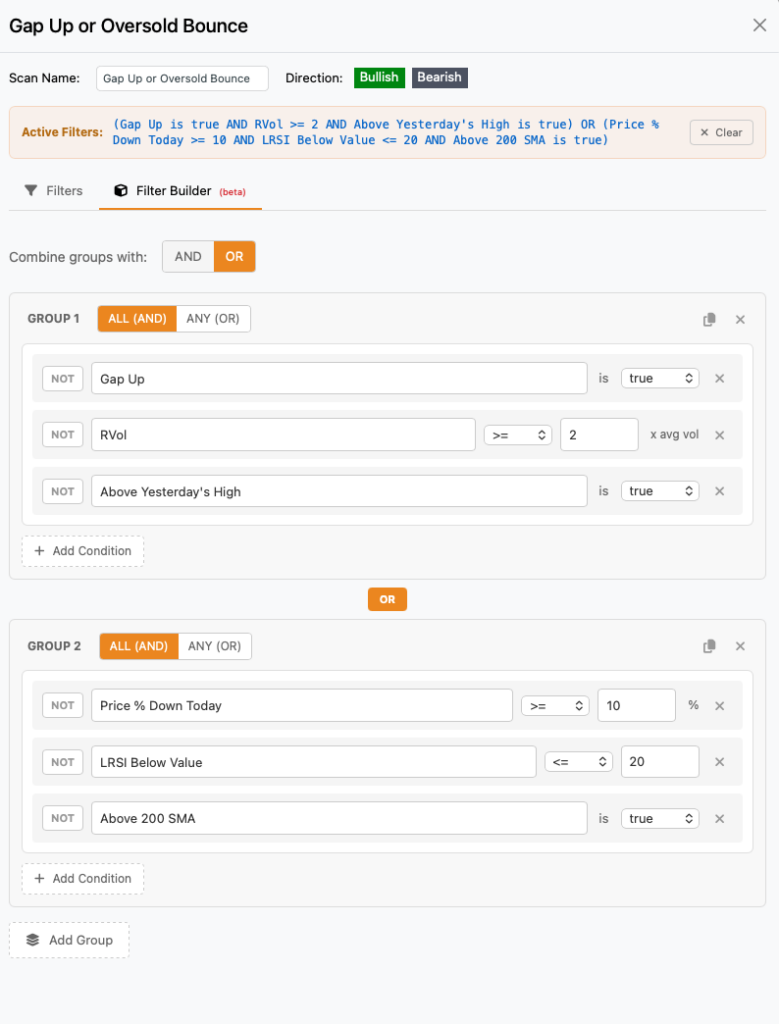The height and width of the screenshot is (1024, 779).
Task: Duplicate Group 1 using the copy icon
Action: pos(709,320)
